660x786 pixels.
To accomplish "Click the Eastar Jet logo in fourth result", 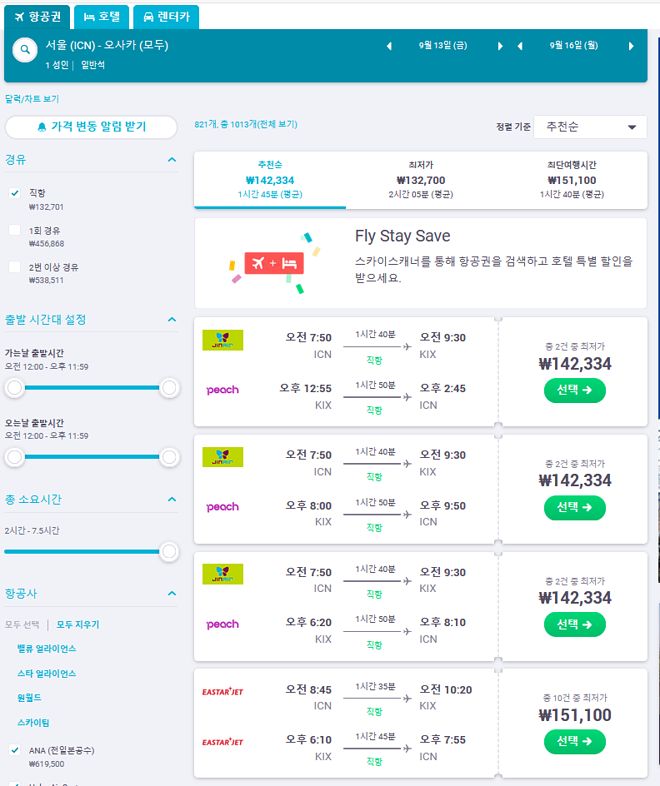I will pyautogui.click(x=222, y=690).
